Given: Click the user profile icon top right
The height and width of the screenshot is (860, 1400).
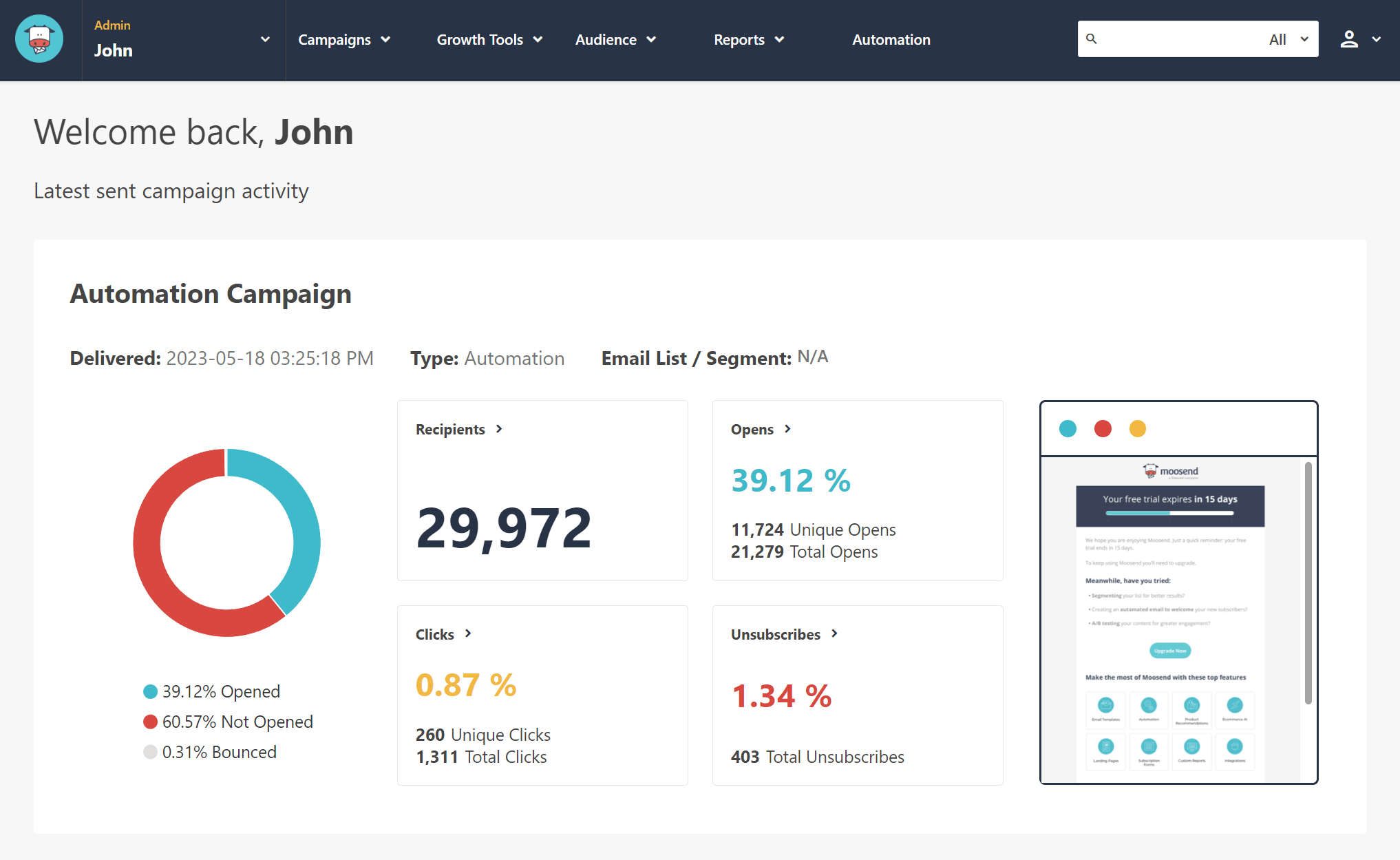Looking at the screenshot, I should point(1349,39).
